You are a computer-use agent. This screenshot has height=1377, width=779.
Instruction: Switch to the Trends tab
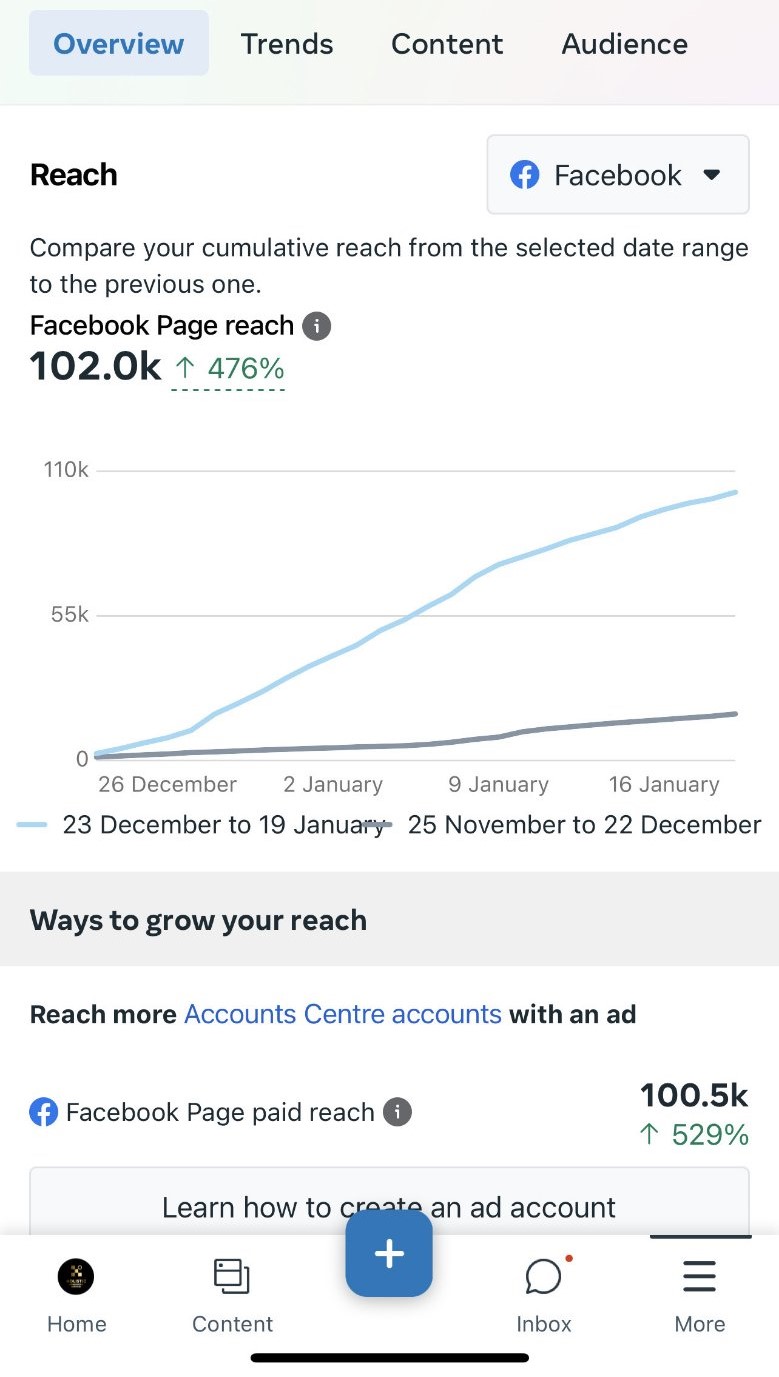287,44
